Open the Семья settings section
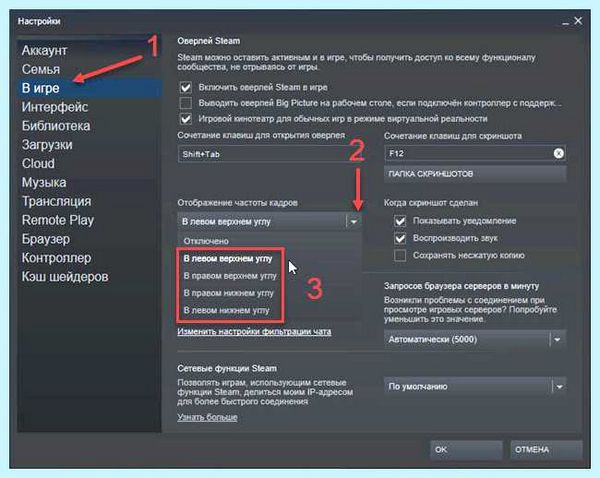600x478 pixels. (90, 69)
